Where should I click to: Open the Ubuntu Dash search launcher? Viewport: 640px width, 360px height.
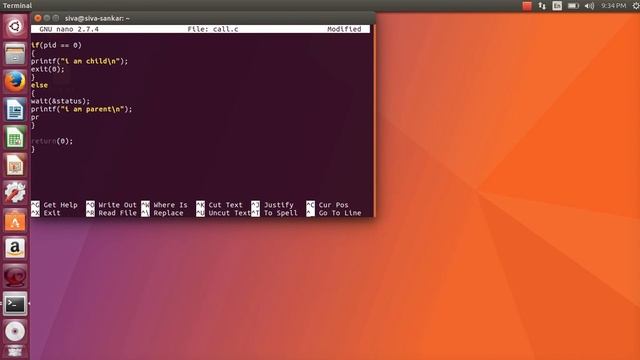tap(15, 27)
